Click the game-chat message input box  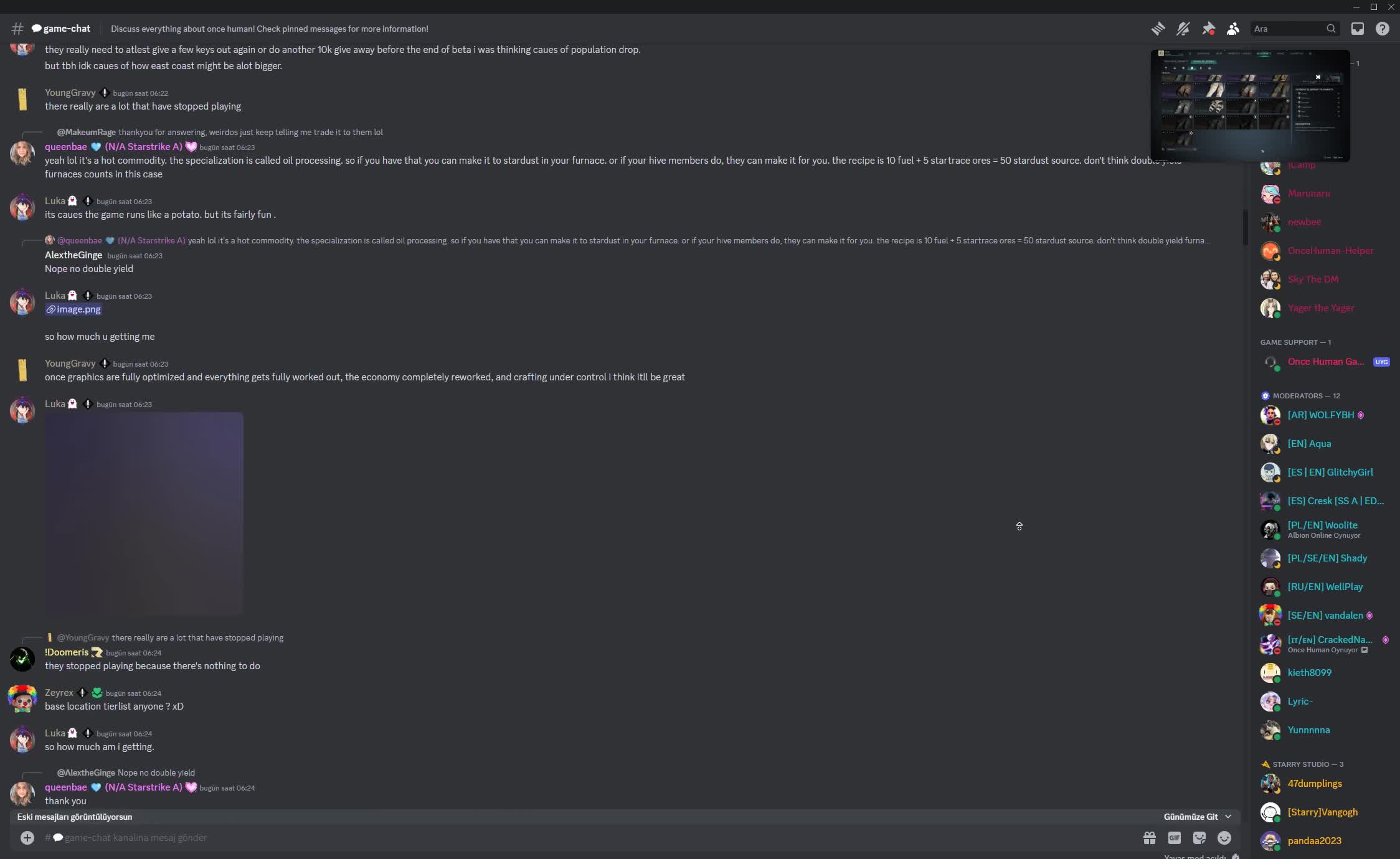coord(560,838)
